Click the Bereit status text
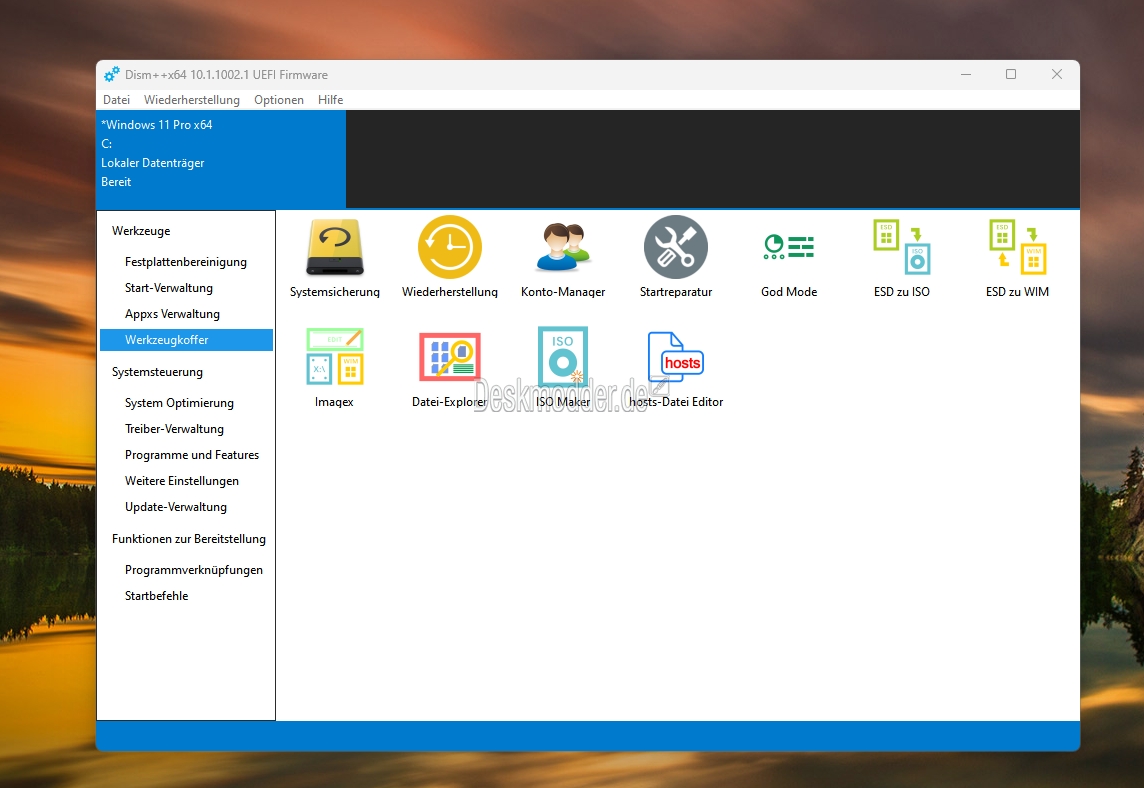This screenshot has height=788, width=1144. click(116, 182)
